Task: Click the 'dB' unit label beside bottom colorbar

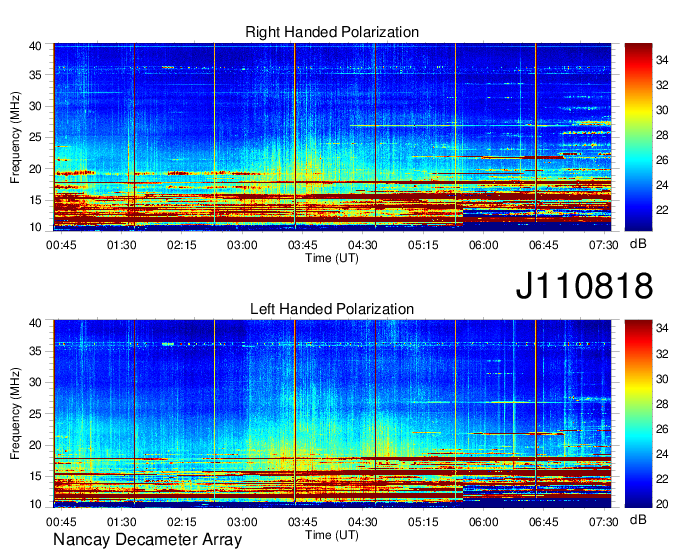Action: click(x=638, y=519)
